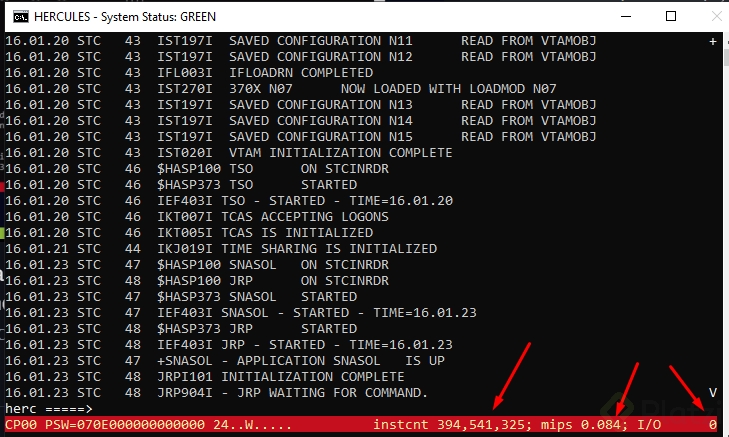Image resolution: width=729 pixels, height=437 pixels.
Task: Close the HERCULES console window
Action: click(x=714, y=15)
